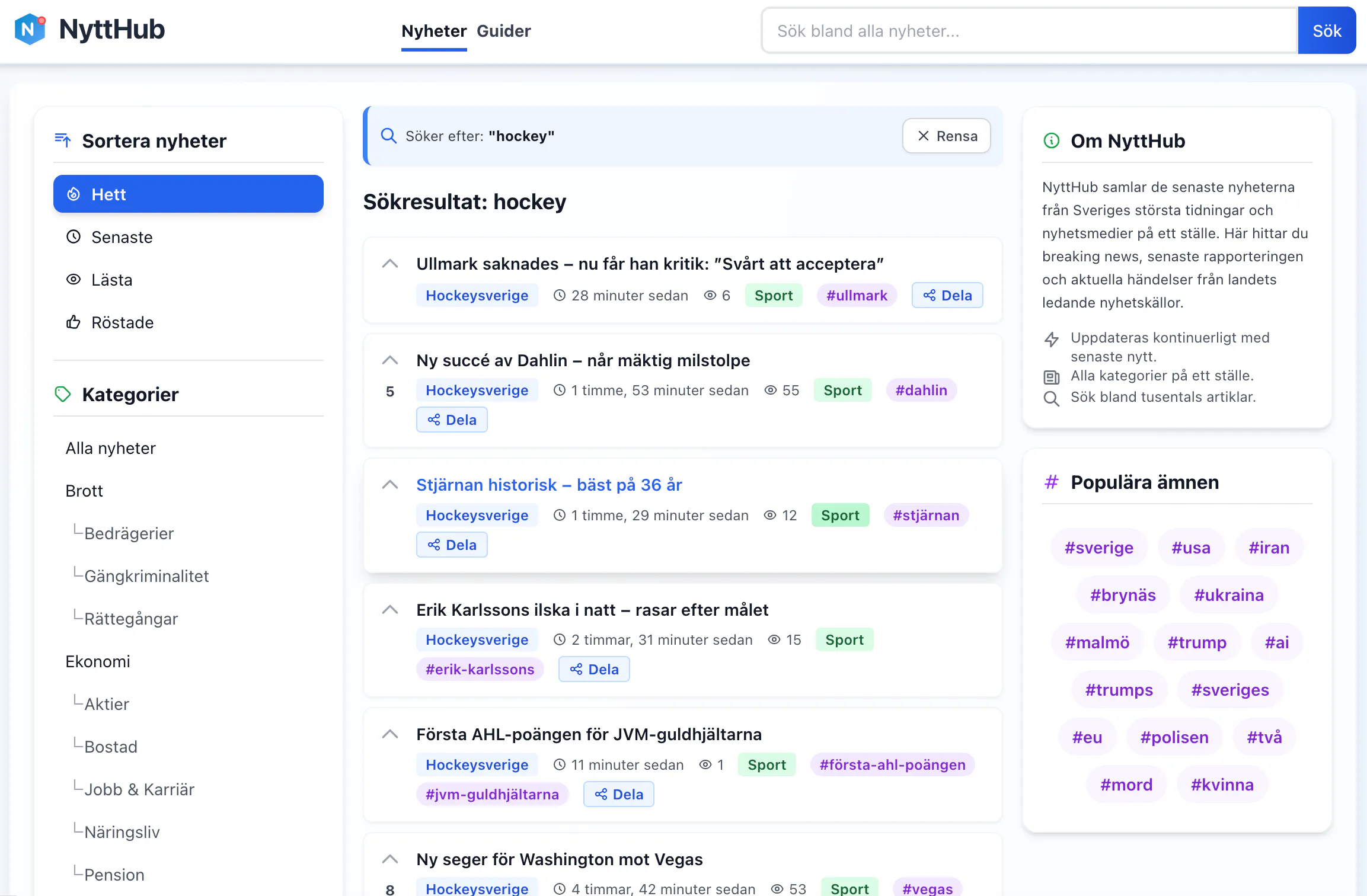The image size is (1367, 896).
Task: Share the Erik Karlssons article via Dela
Action: (x=594, y=669)
